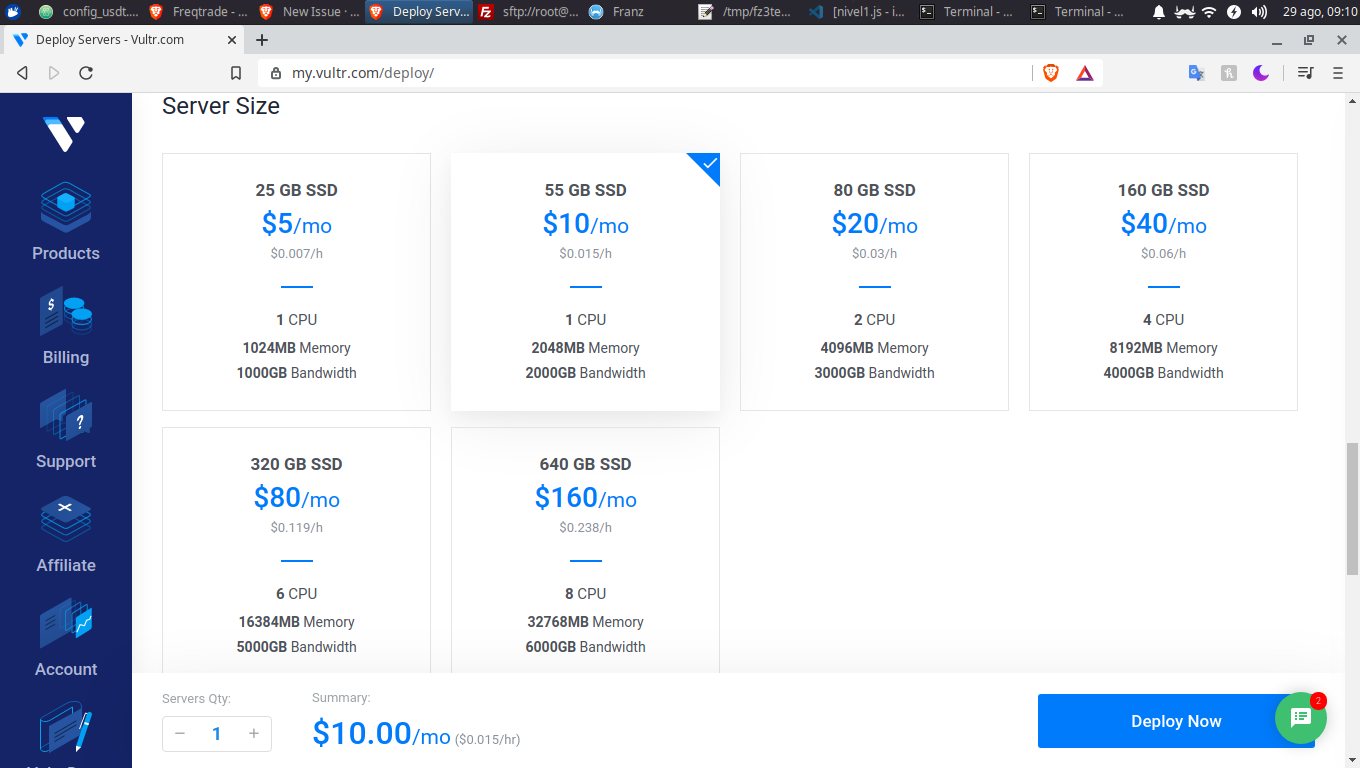Bookmark this page using the bookmark icon

236,73
